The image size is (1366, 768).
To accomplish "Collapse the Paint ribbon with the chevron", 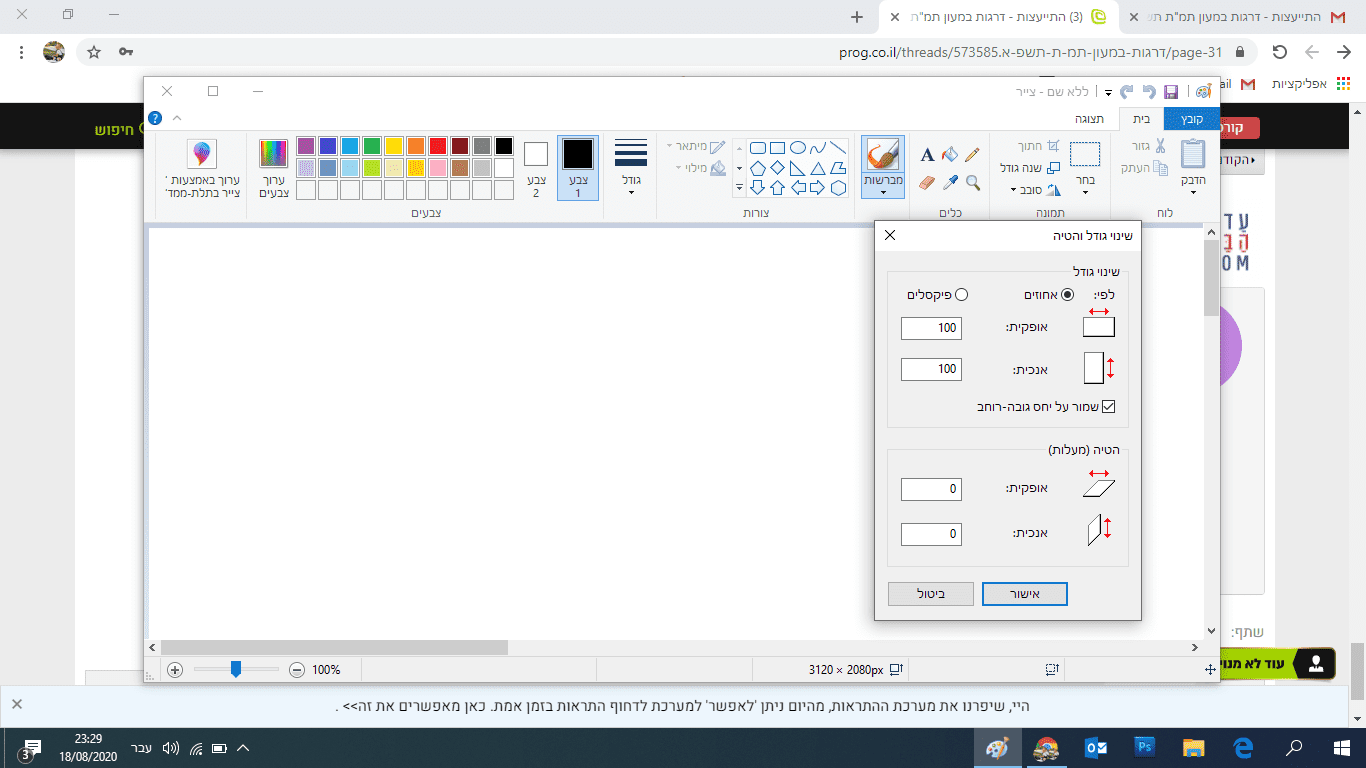I will (x=177, y=118).
